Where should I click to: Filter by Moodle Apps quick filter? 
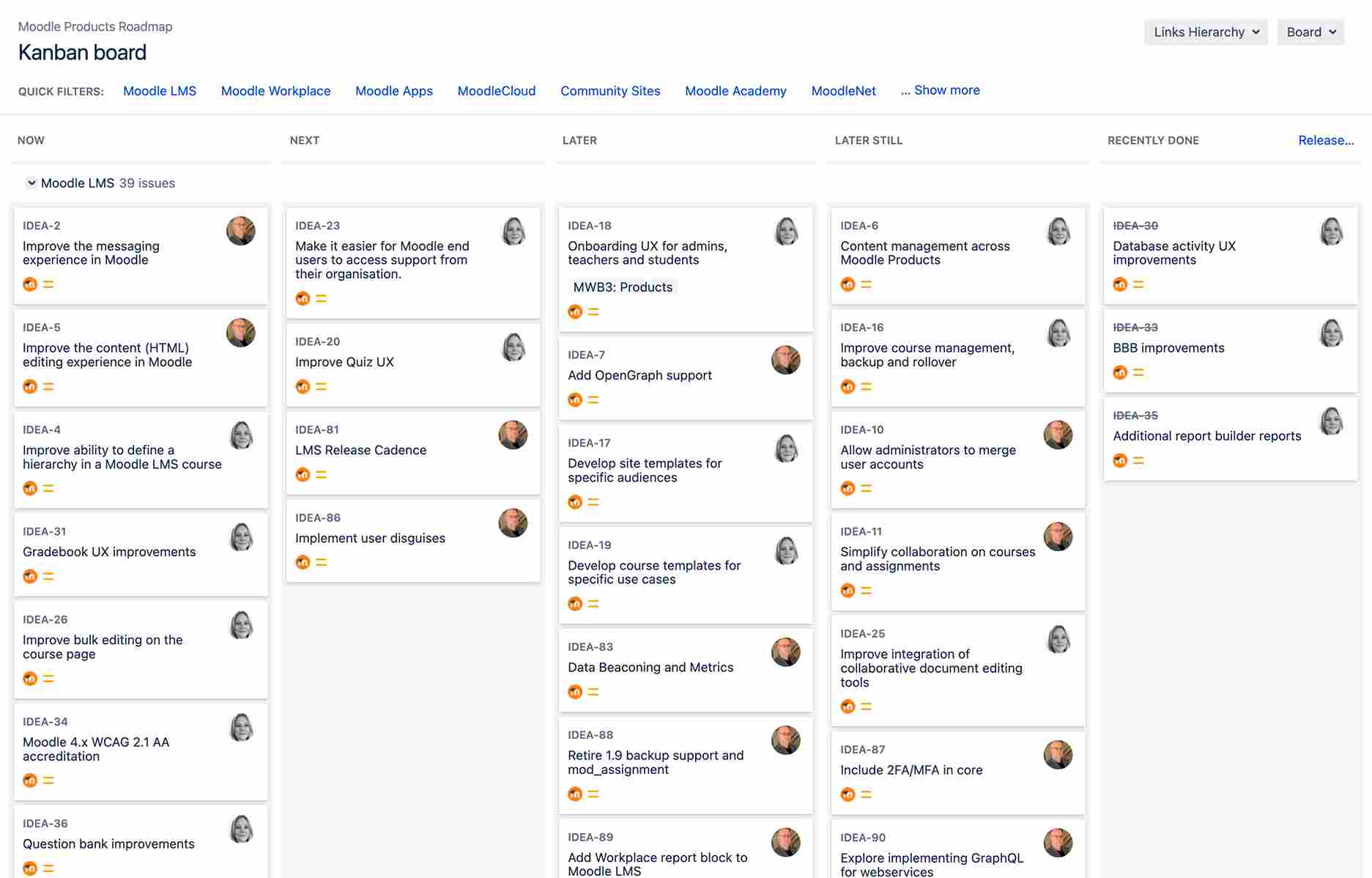coord(394,91)
